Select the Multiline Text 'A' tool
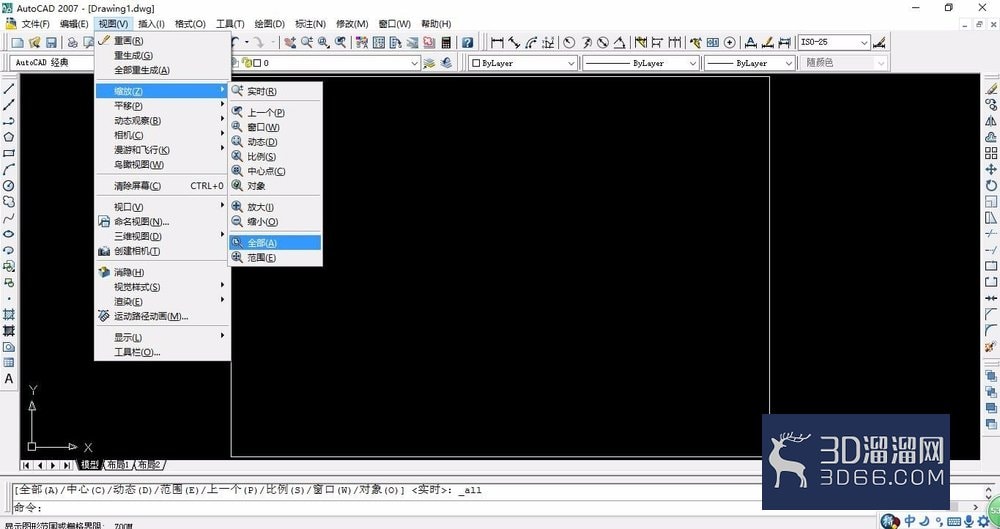Viewport: 1000px width, 529px height. pos(8,378)
